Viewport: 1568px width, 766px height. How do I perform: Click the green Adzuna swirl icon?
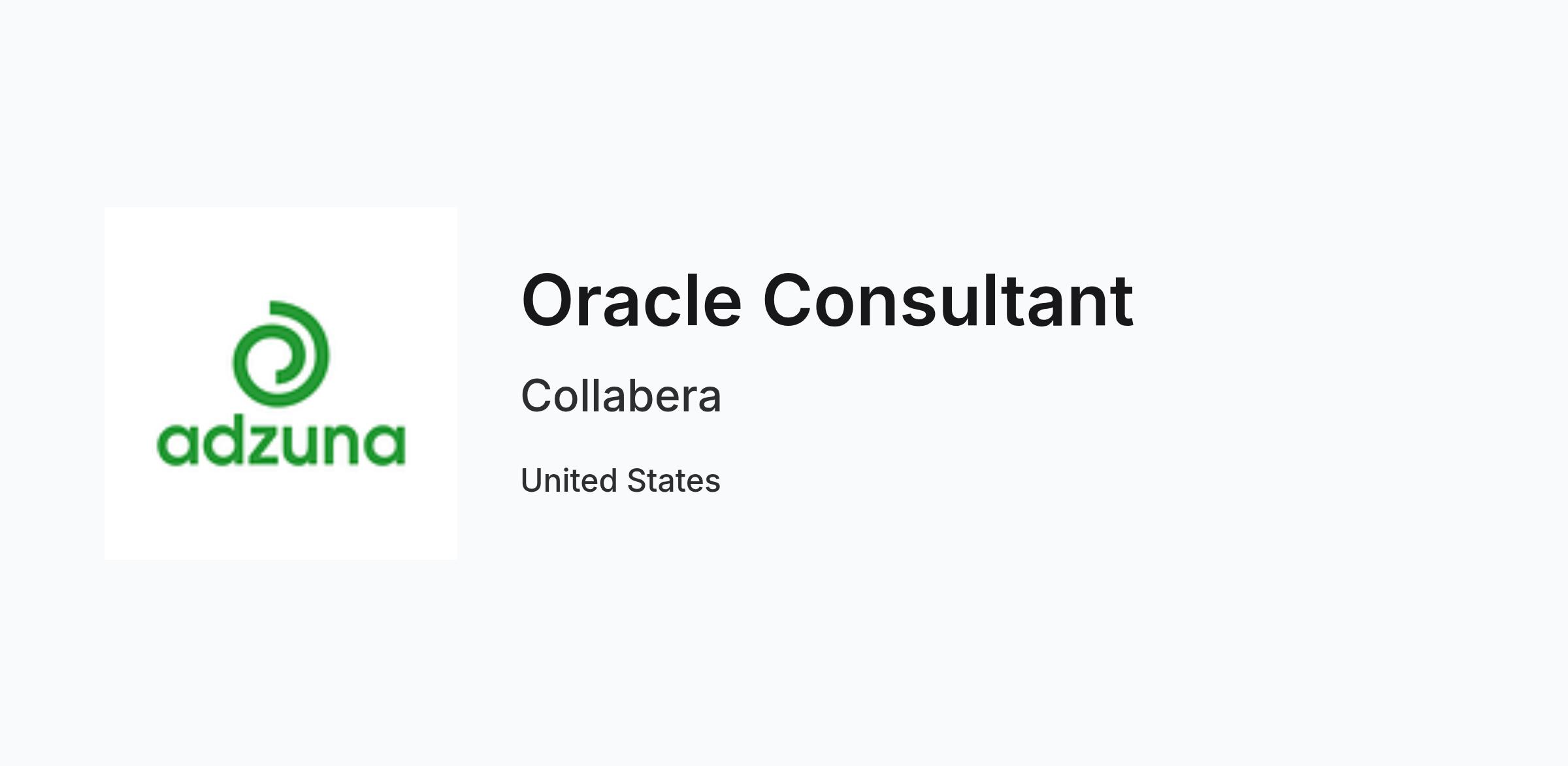tap(281, 353)
